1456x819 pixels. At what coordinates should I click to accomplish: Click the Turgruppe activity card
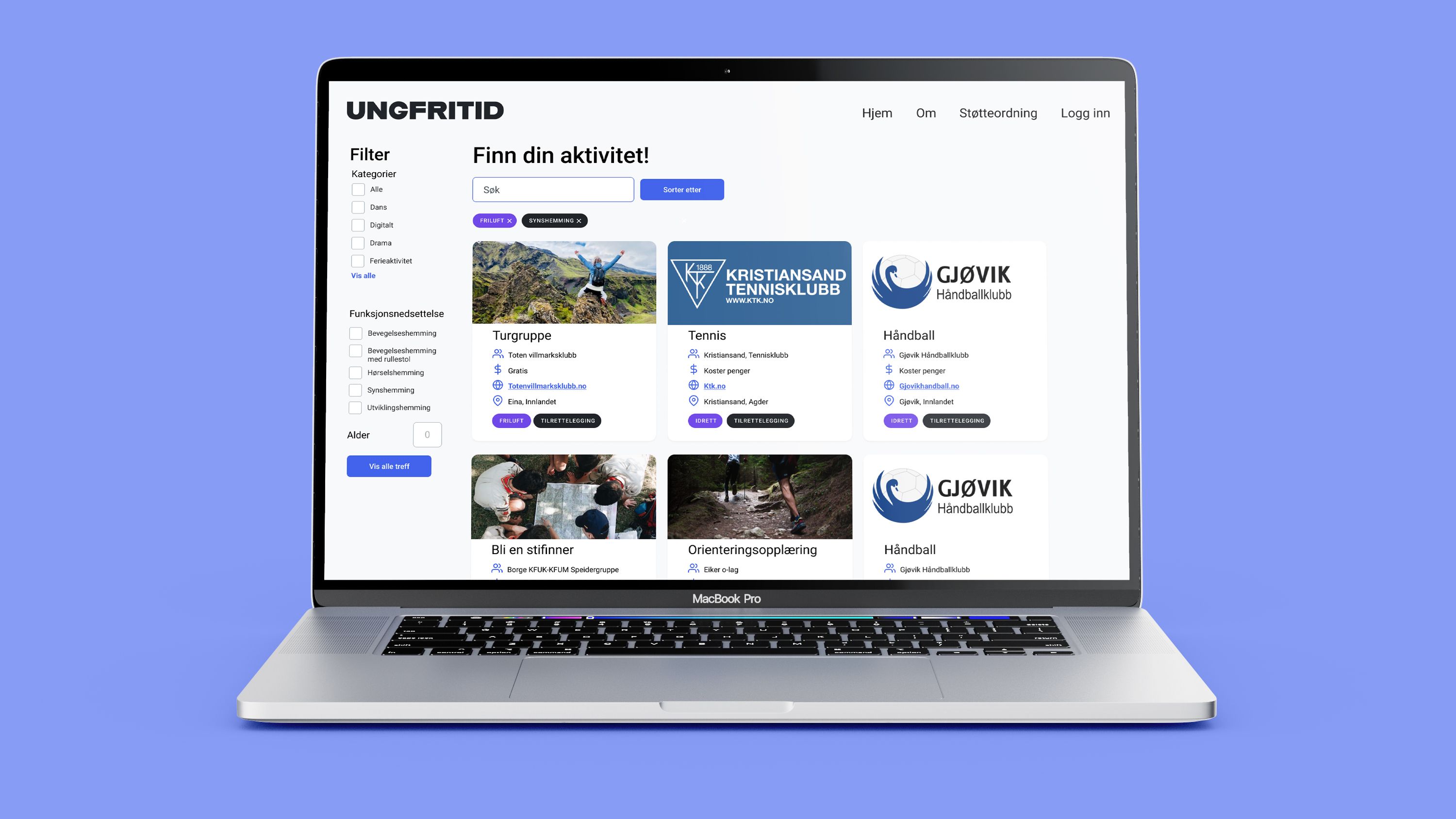pyautogui.click(x=564, y=335)
